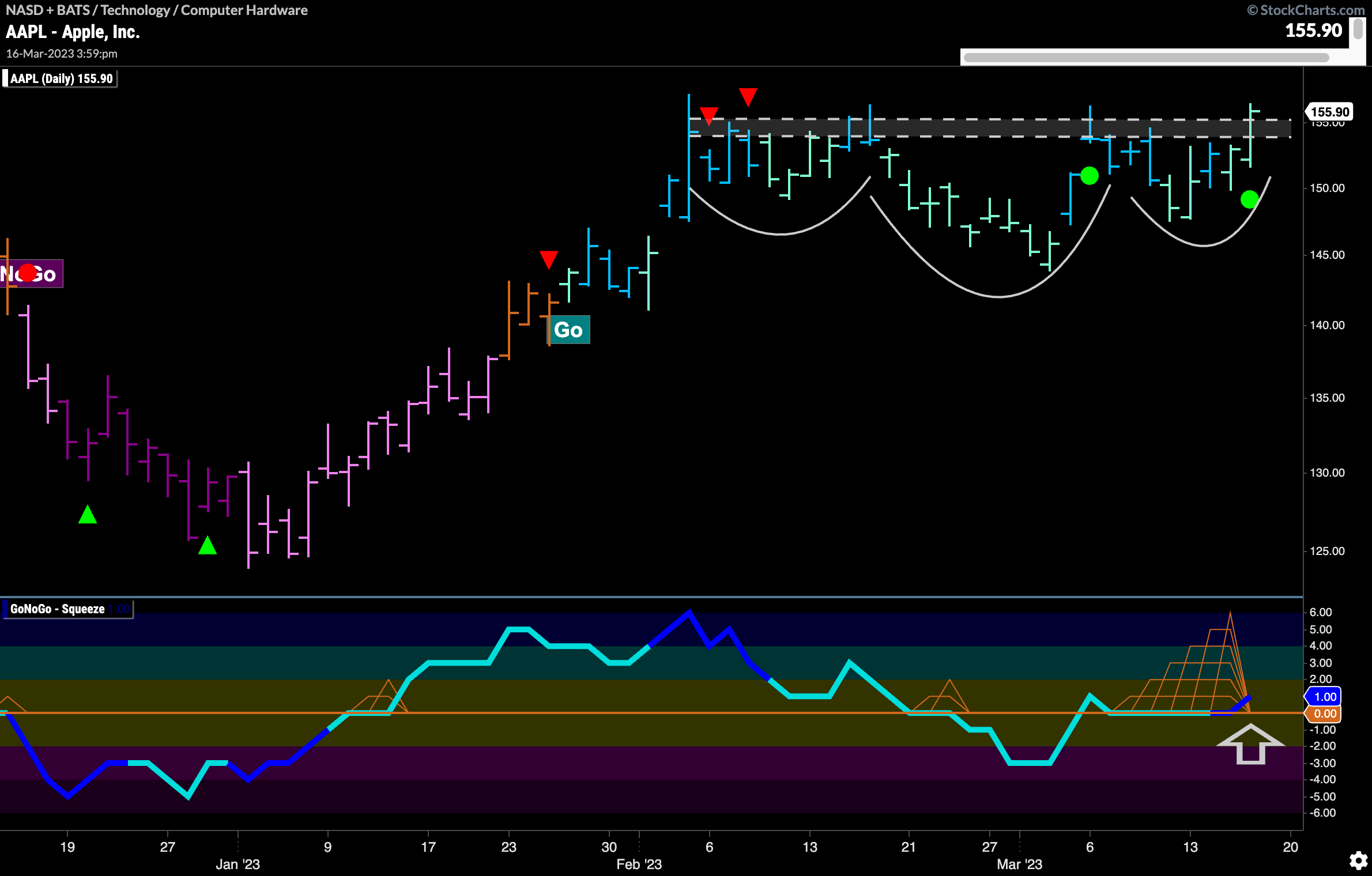Click the 145.00 price axis label
Viewport: 1372px width, 876px height.
(x=1327, y=255)
